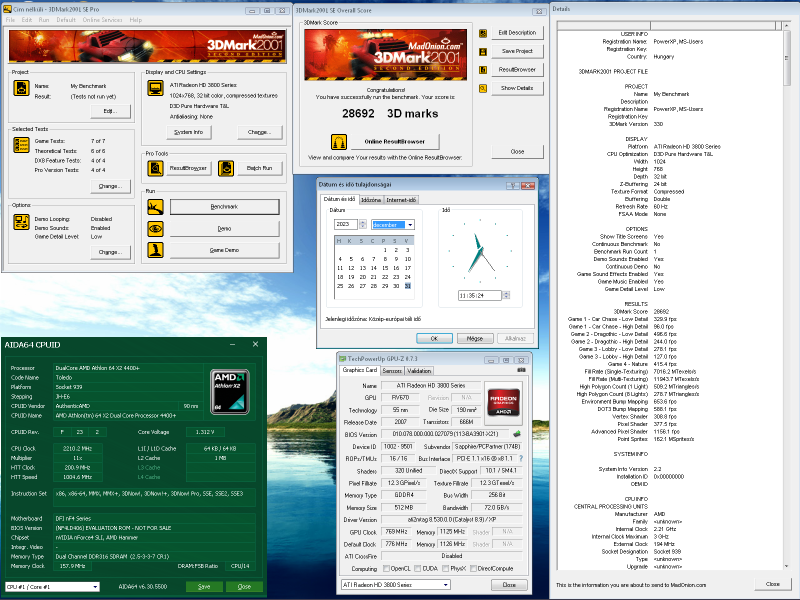Screen dimensions: 800x600
Task: Switch to the Időzóna tab
Action: 371,200
